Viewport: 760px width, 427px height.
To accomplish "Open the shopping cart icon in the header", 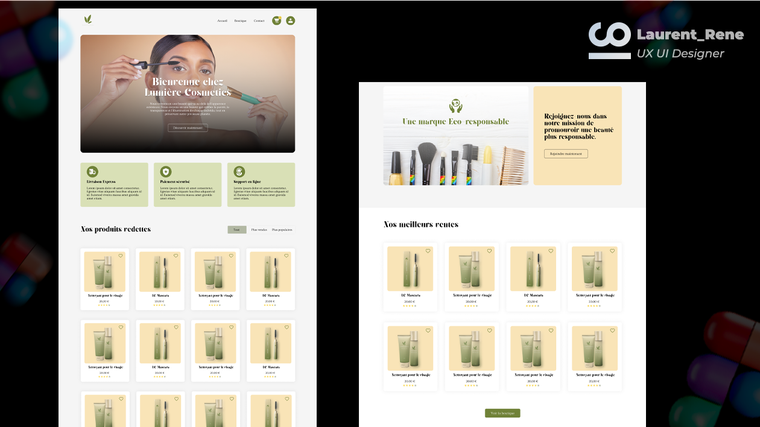I will (x=276, y=20).
